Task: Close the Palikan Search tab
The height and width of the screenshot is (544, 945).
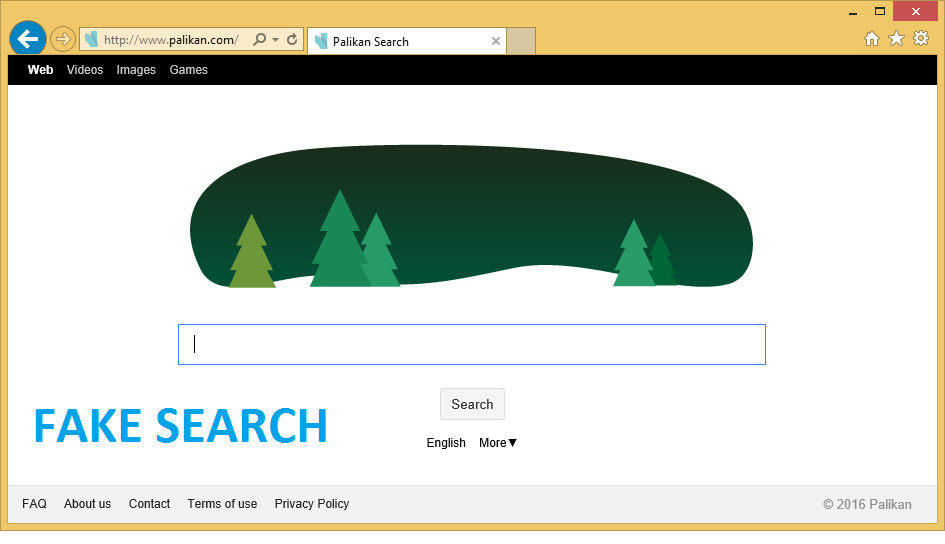Action: point(496,41)
